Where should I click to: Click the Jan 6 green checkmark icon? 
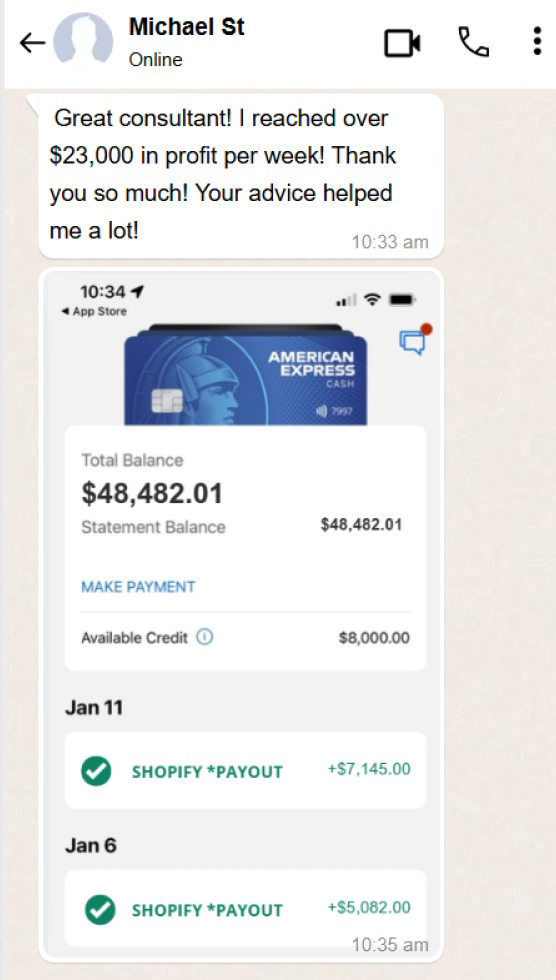100,909
